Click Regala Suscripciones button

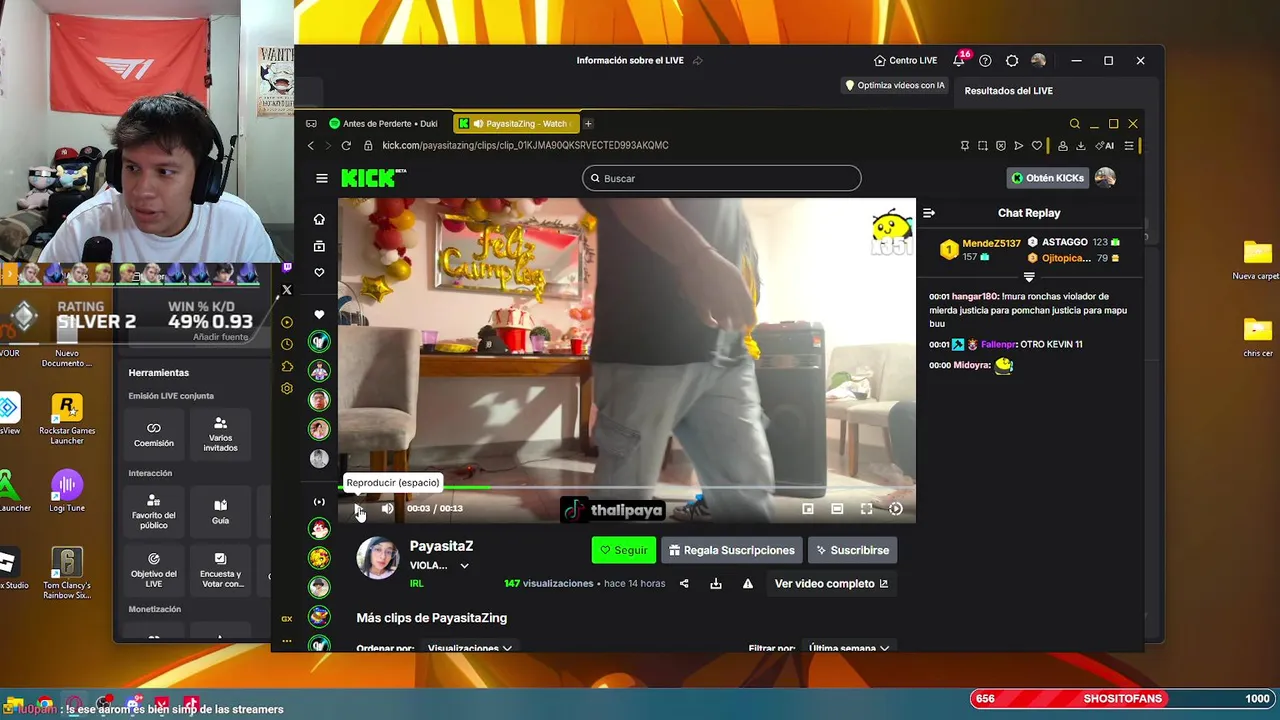coord(732,550)
